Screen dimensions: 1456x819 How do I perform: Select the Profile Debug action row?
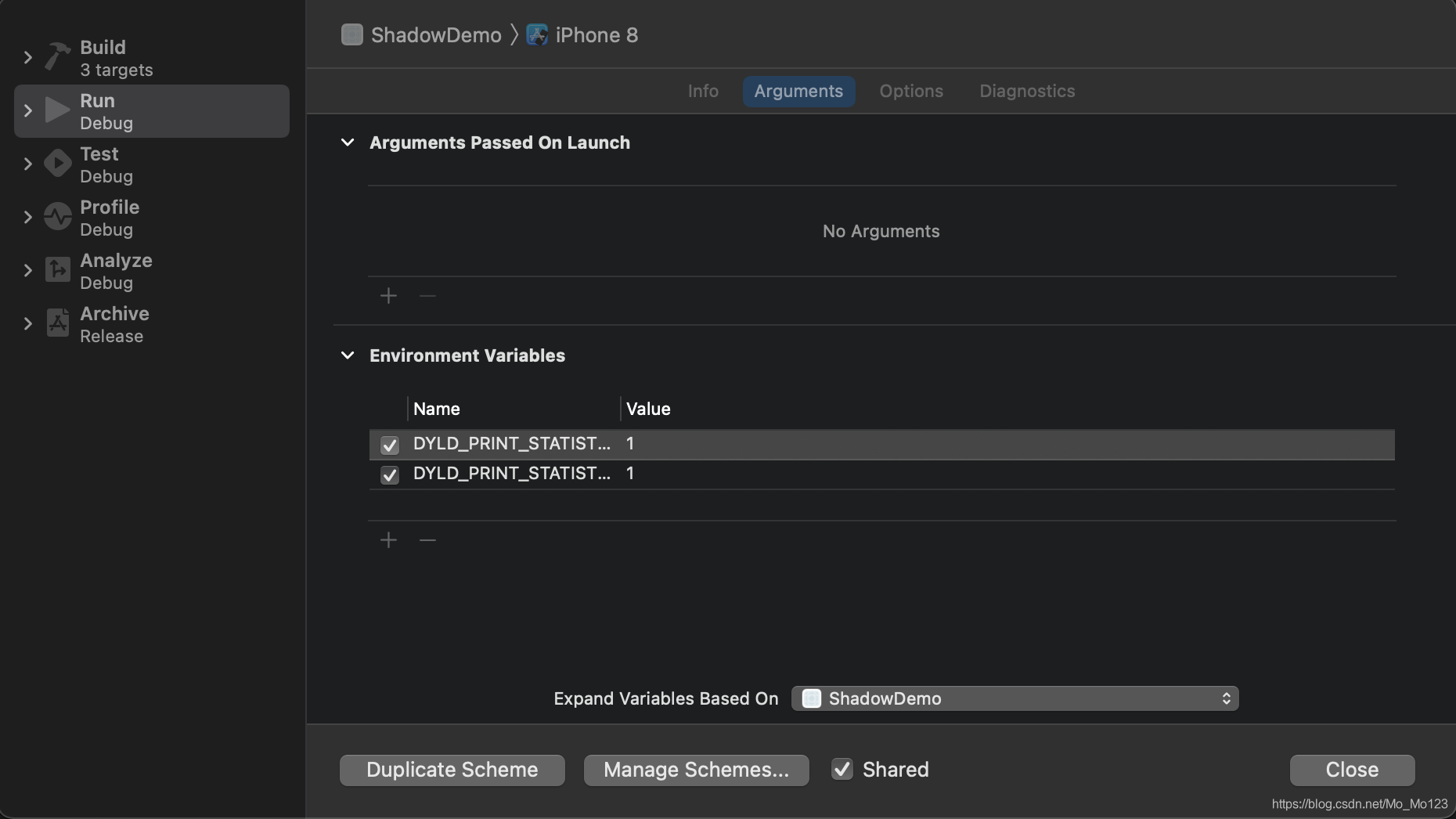click(x=152, y=218)
